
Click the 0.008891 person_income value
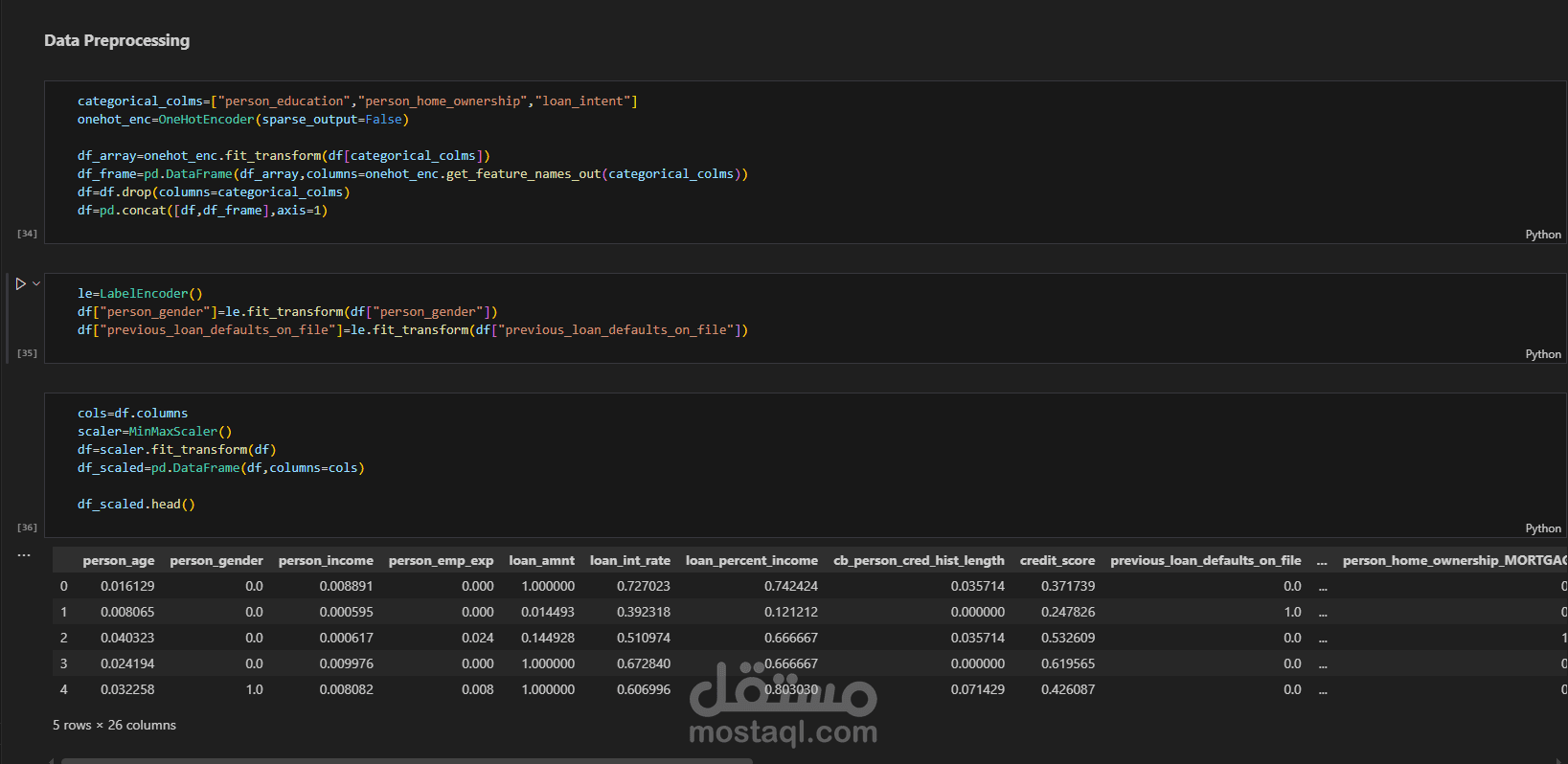(x=347, y=586)
